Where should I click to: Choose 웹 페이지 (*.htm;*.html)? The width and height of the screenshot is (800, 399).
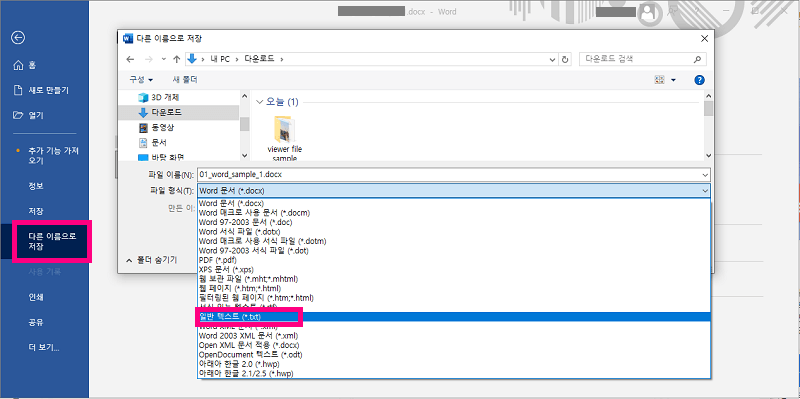pos(454,288)
